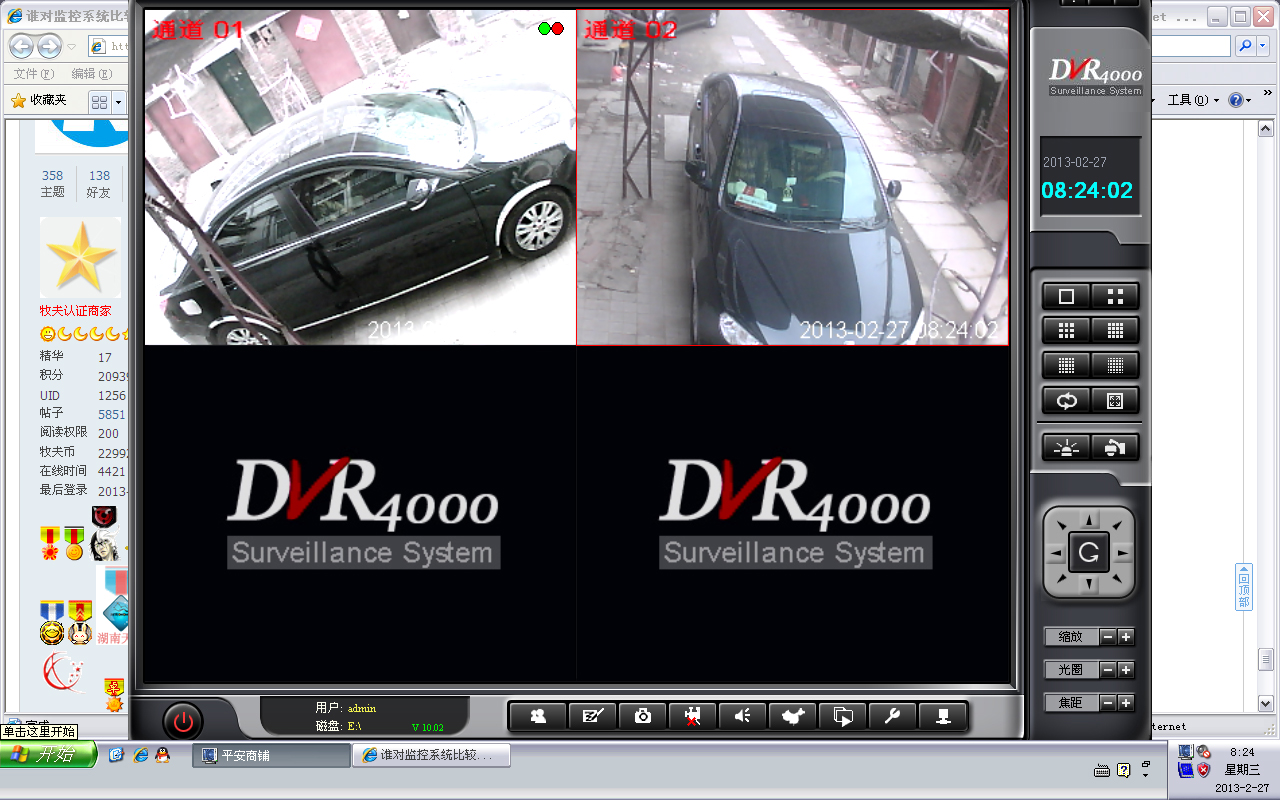
Task: Increase 焦距 focus with plus
Action: (x=1126, y=703)
